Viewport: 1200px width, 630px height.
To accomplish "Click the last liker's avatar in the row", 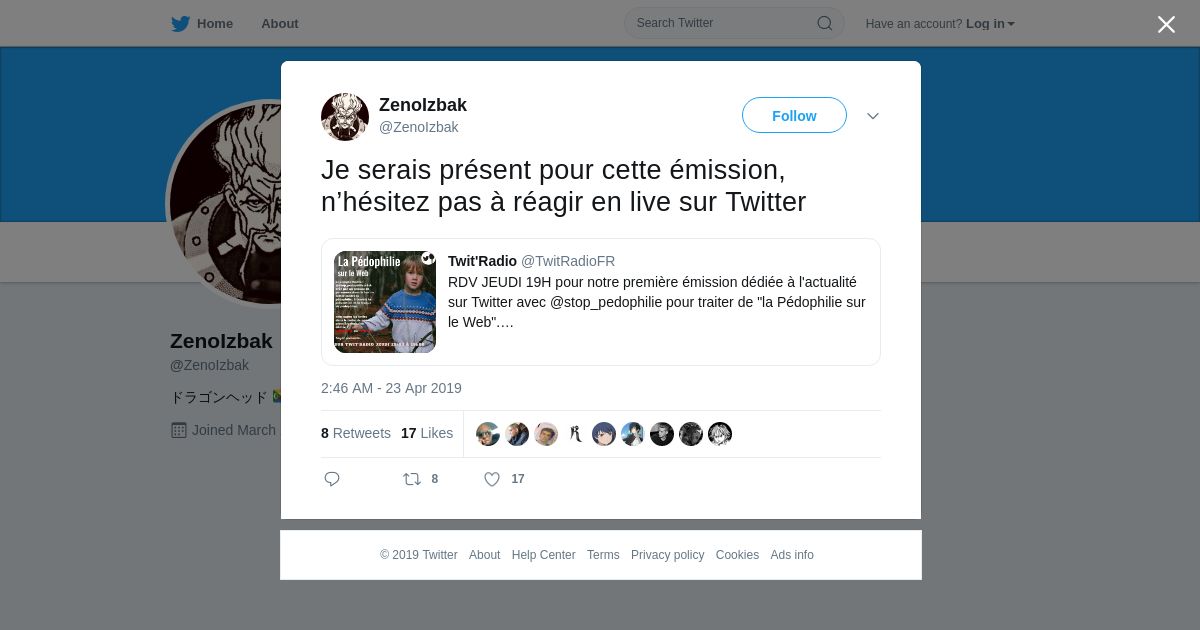I will [720, 433].
